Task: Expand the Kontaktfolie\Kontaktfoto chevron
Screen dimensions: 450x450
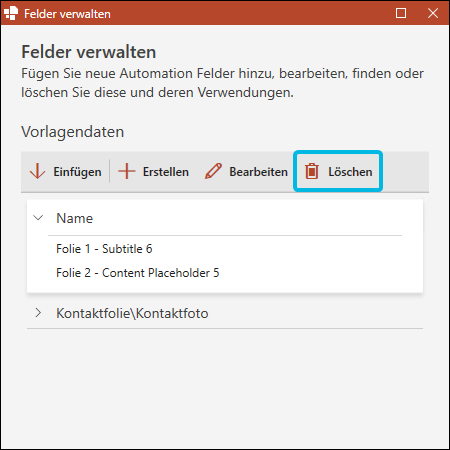Action: (x=38, y=313)
